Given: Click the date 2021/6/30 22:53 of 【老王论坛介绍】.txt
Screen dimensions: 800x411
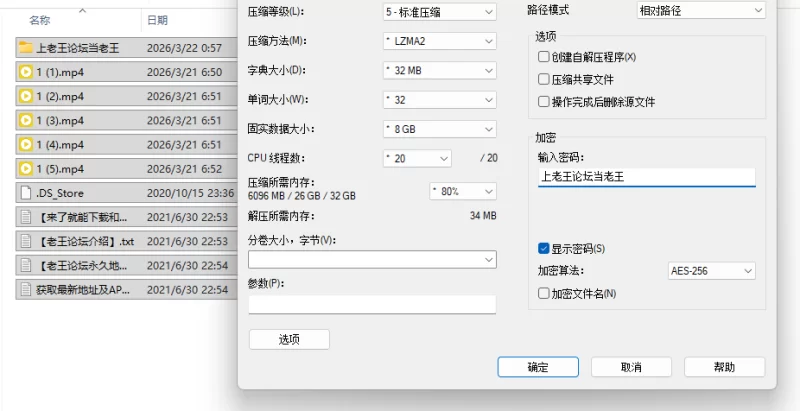Looking at the screenshot, I should click(x=187, y=242).
